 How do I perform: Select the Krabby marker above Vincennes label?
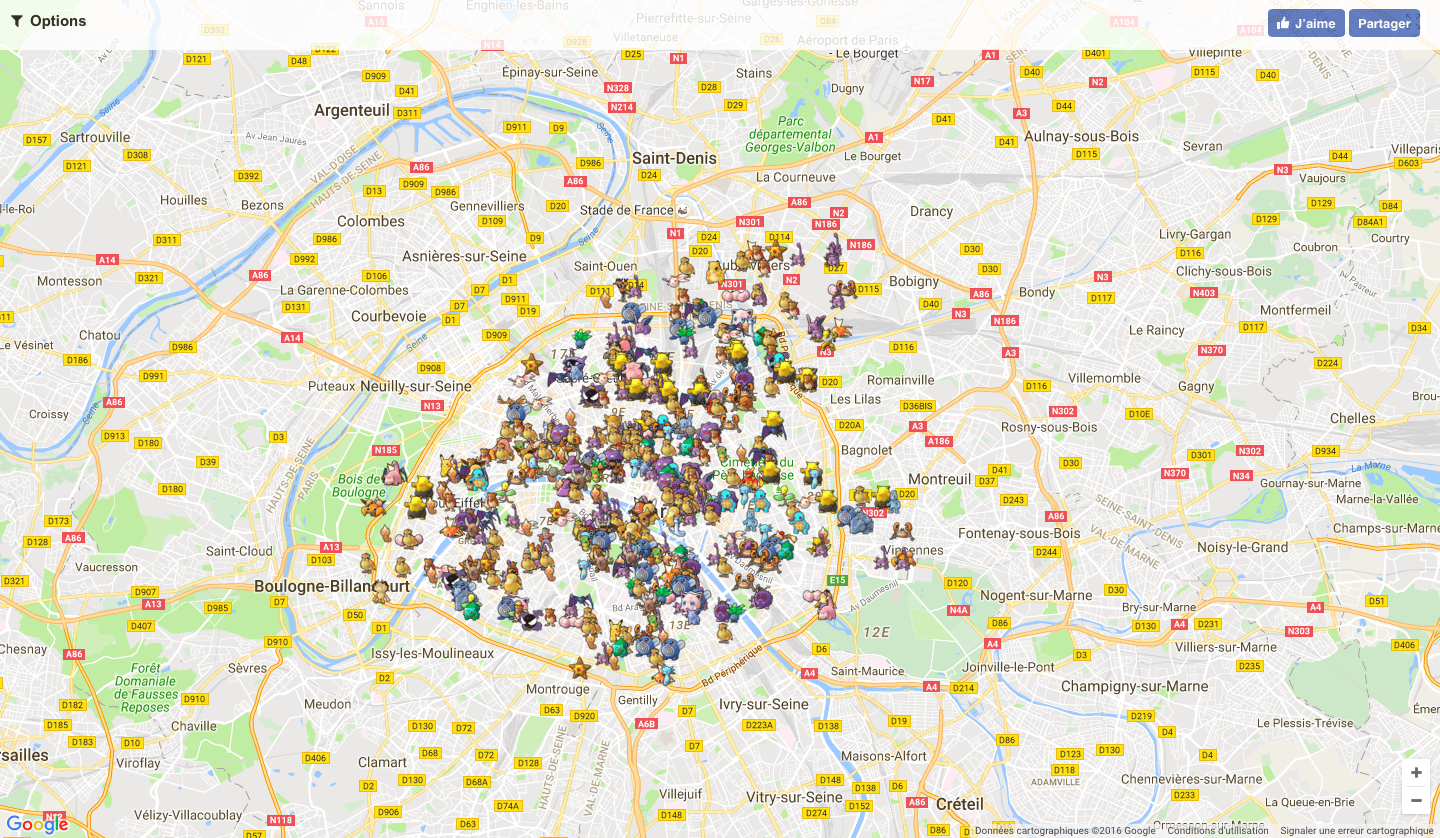coord(901,530)
